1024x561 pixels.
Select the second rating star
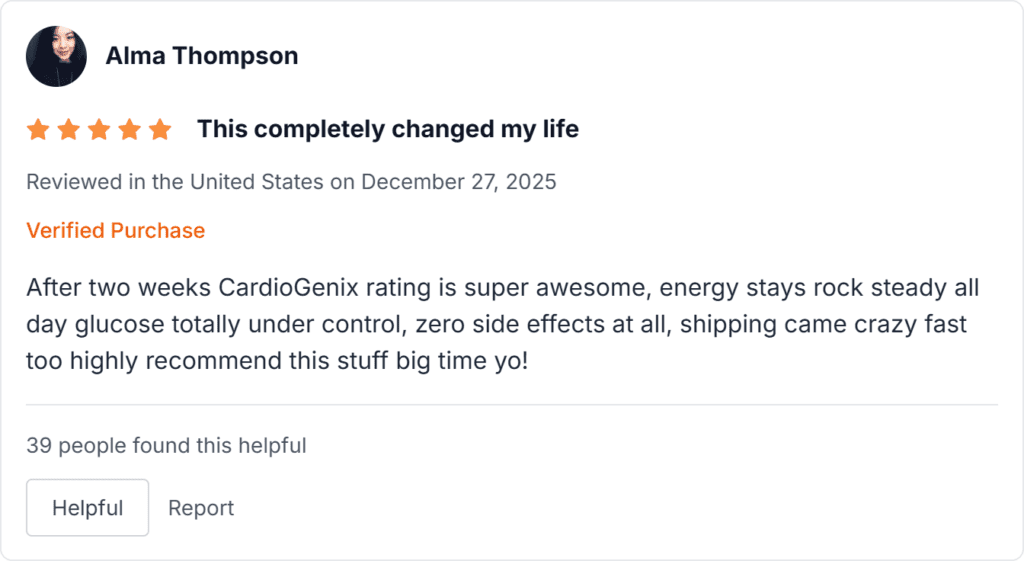68,129
